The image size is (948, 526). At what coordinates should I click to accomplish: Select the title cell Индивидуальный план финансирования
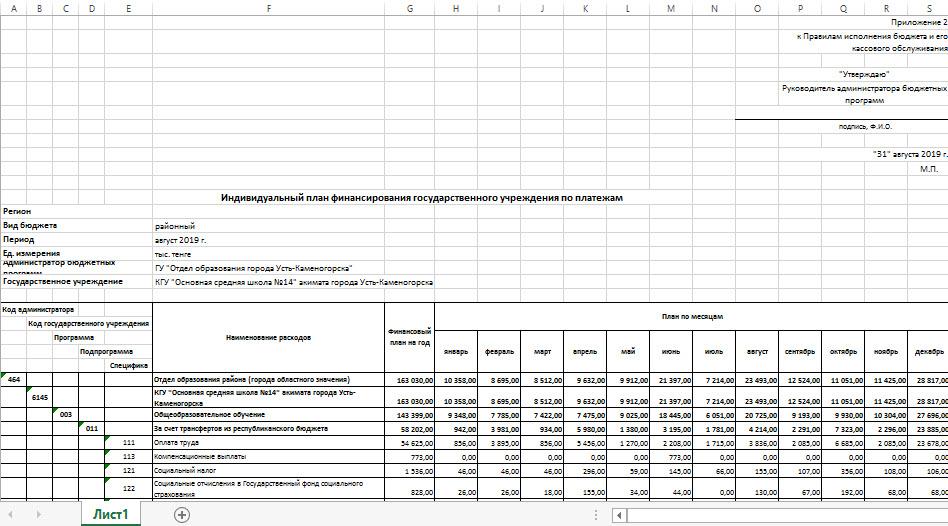421,198
